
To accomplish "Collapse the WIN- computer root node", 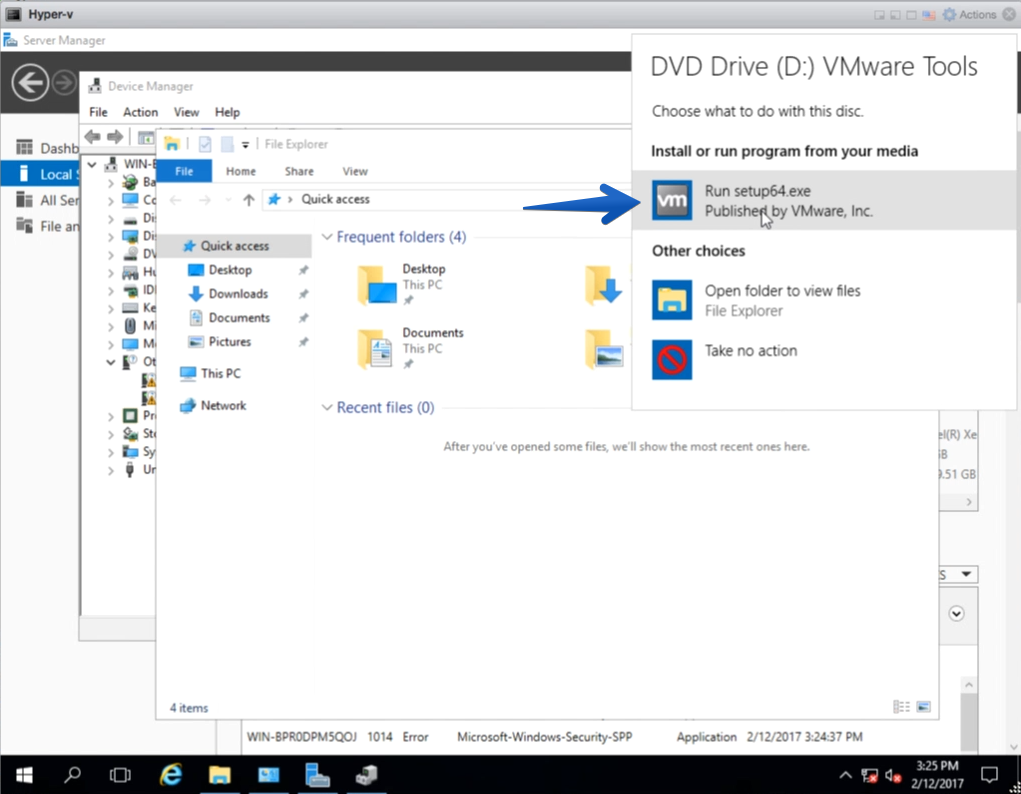I will coord(92,164).
